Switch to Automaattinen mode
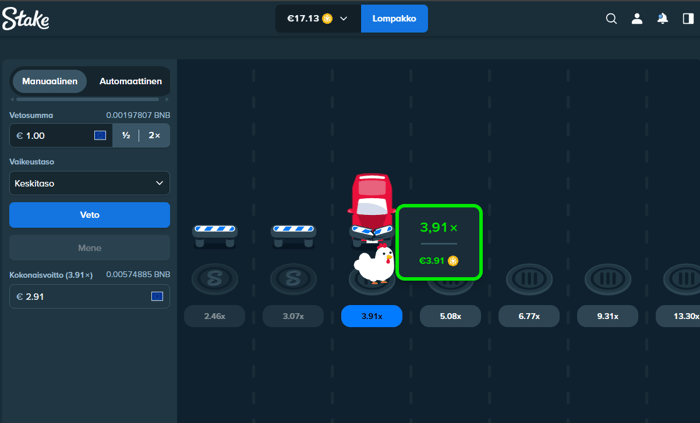The height and width of the screenshot is (423, 700). 130,81
